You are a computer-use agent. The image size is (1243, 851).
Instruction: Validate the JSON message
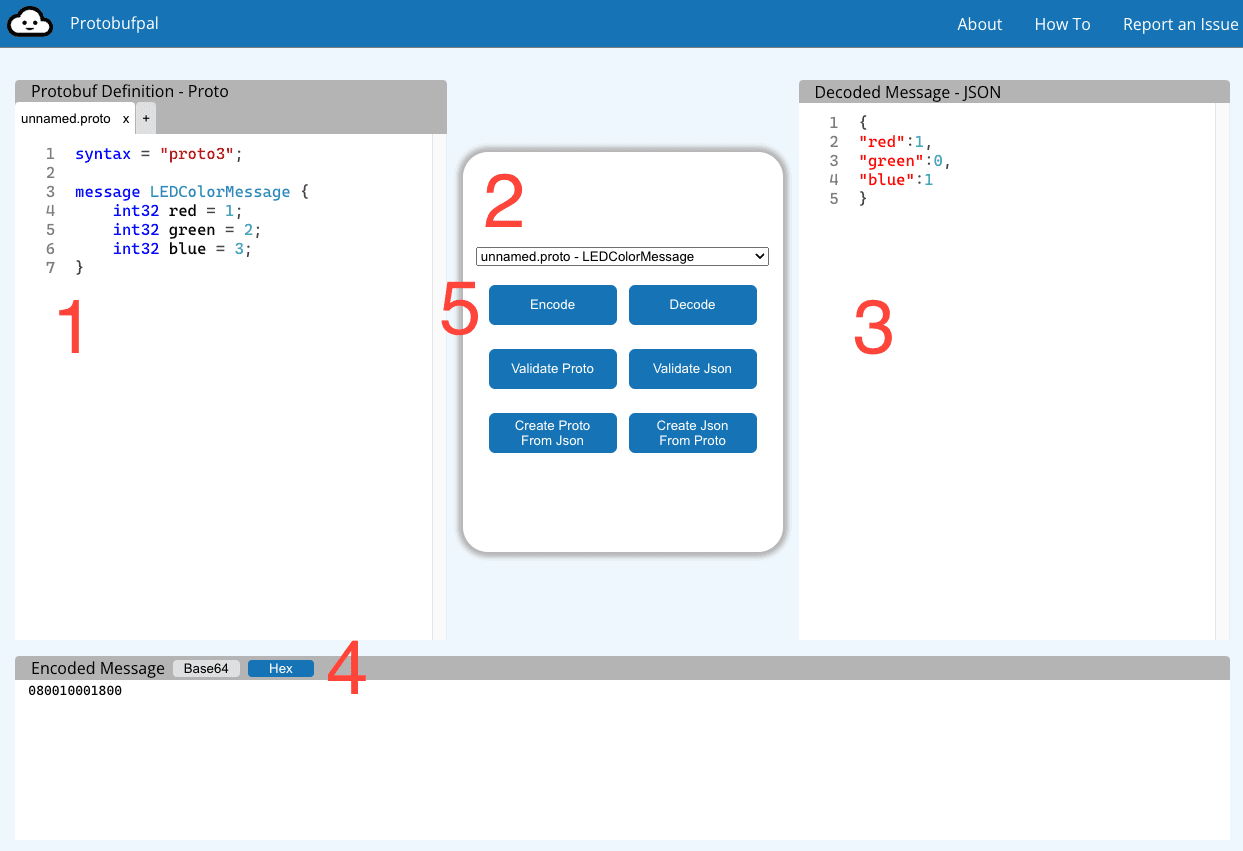coord(692,369)
